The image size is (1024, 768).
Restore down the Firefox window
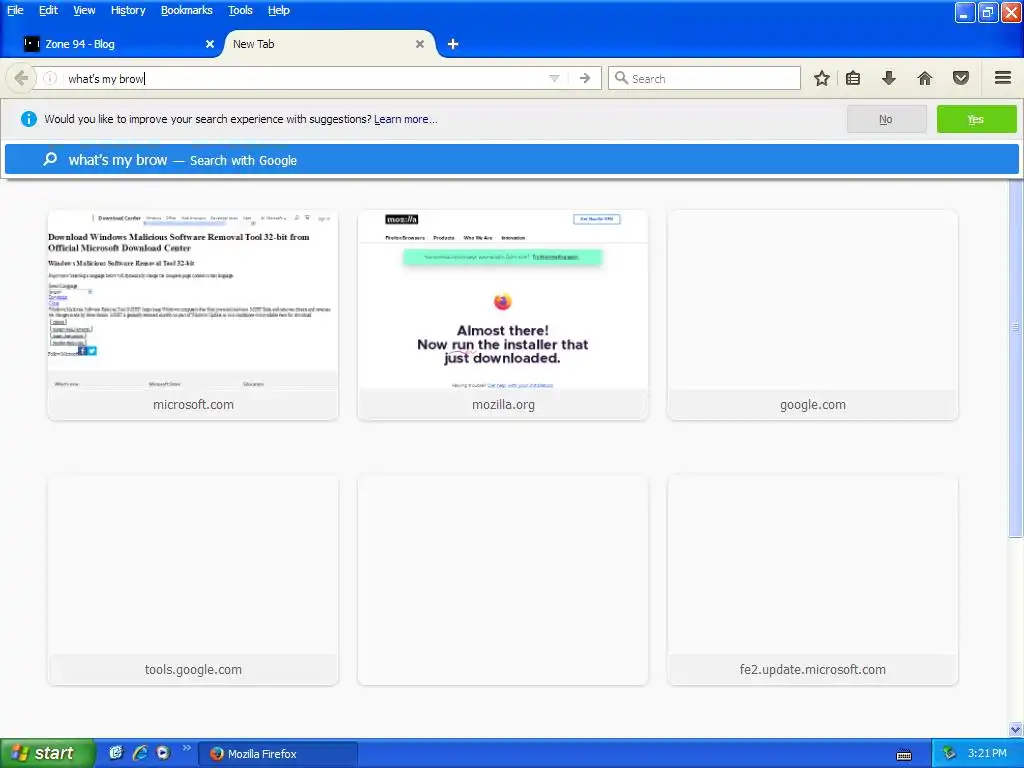pos(987,12)
